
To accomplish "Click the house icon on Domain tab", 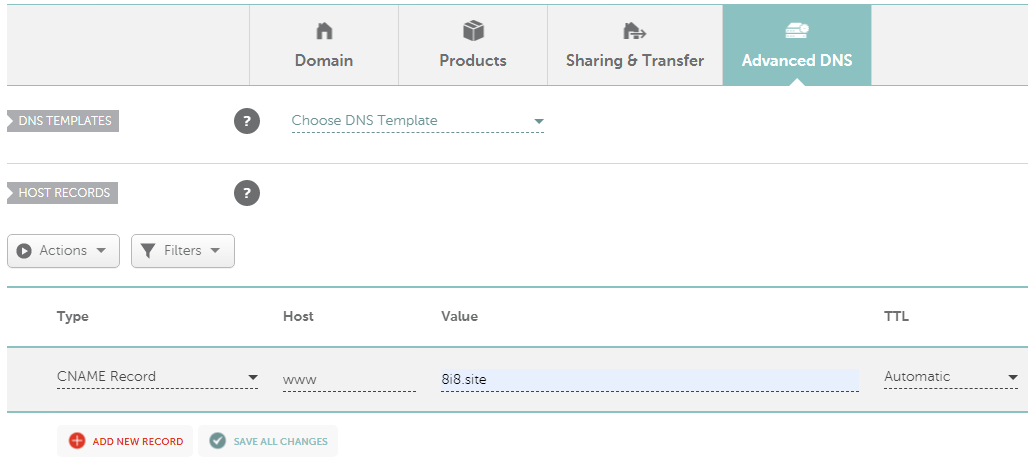I will (x=324, y=30).
